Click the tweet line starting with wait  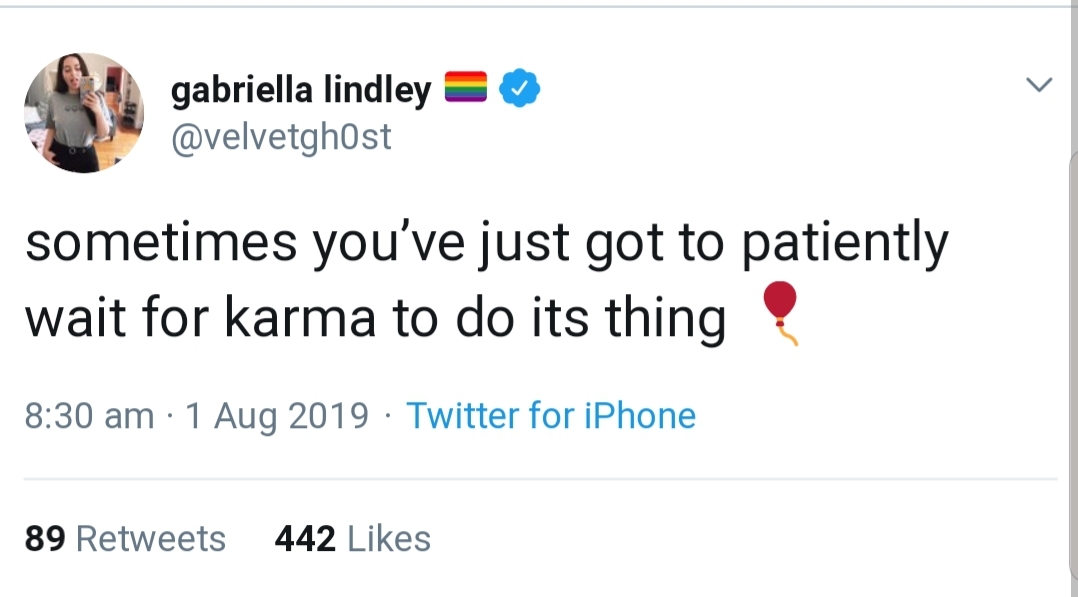click(x=375, y=317)
